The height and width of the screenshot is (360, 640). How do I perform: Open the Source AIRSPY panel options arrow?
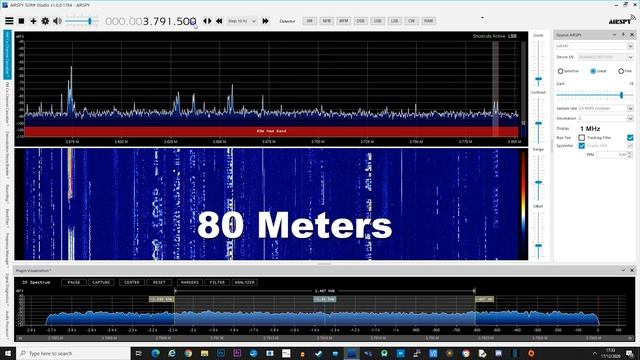[x=614, y=35]
